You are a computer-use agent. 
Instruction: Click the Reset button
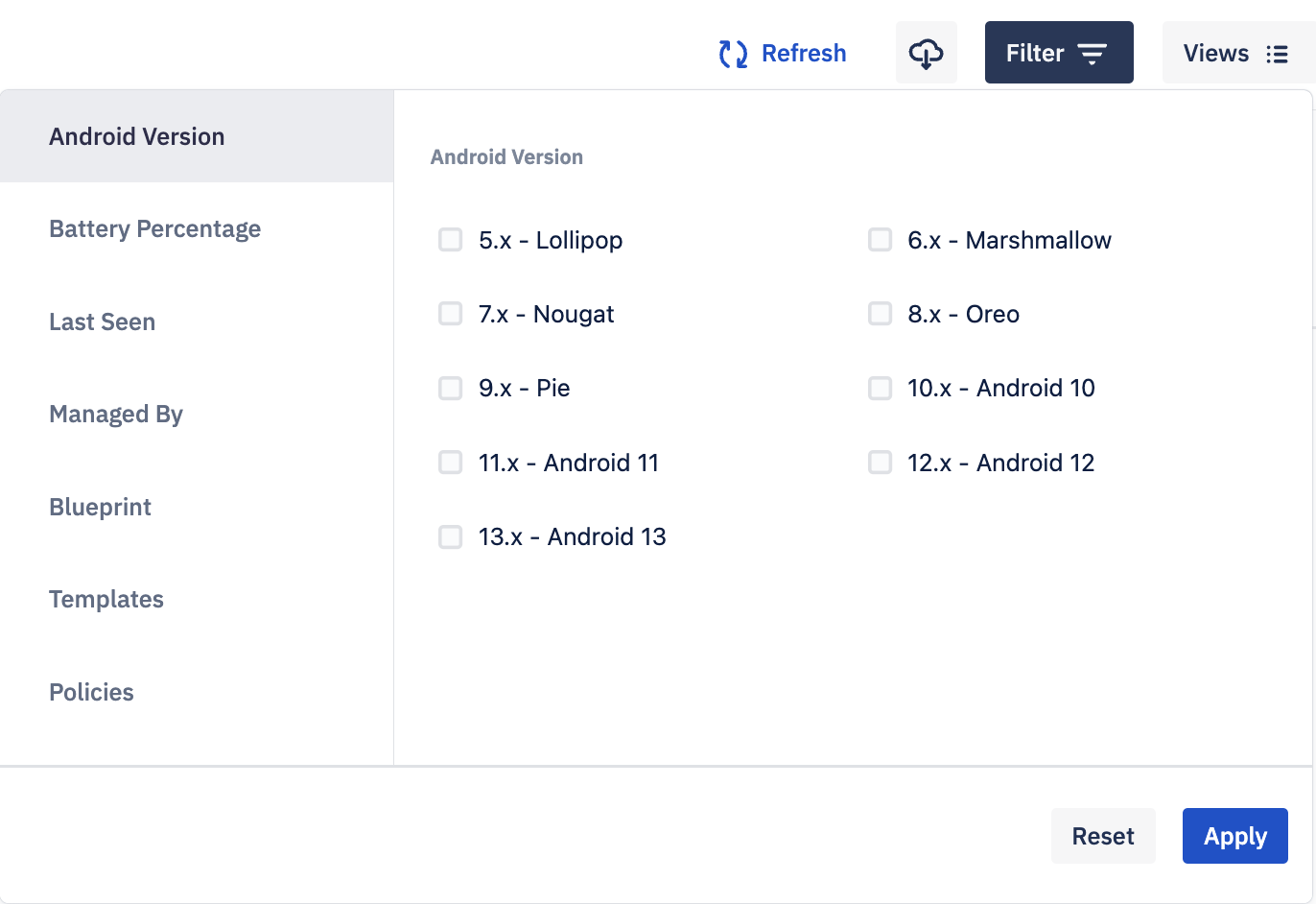click(x=1103, y=836)
